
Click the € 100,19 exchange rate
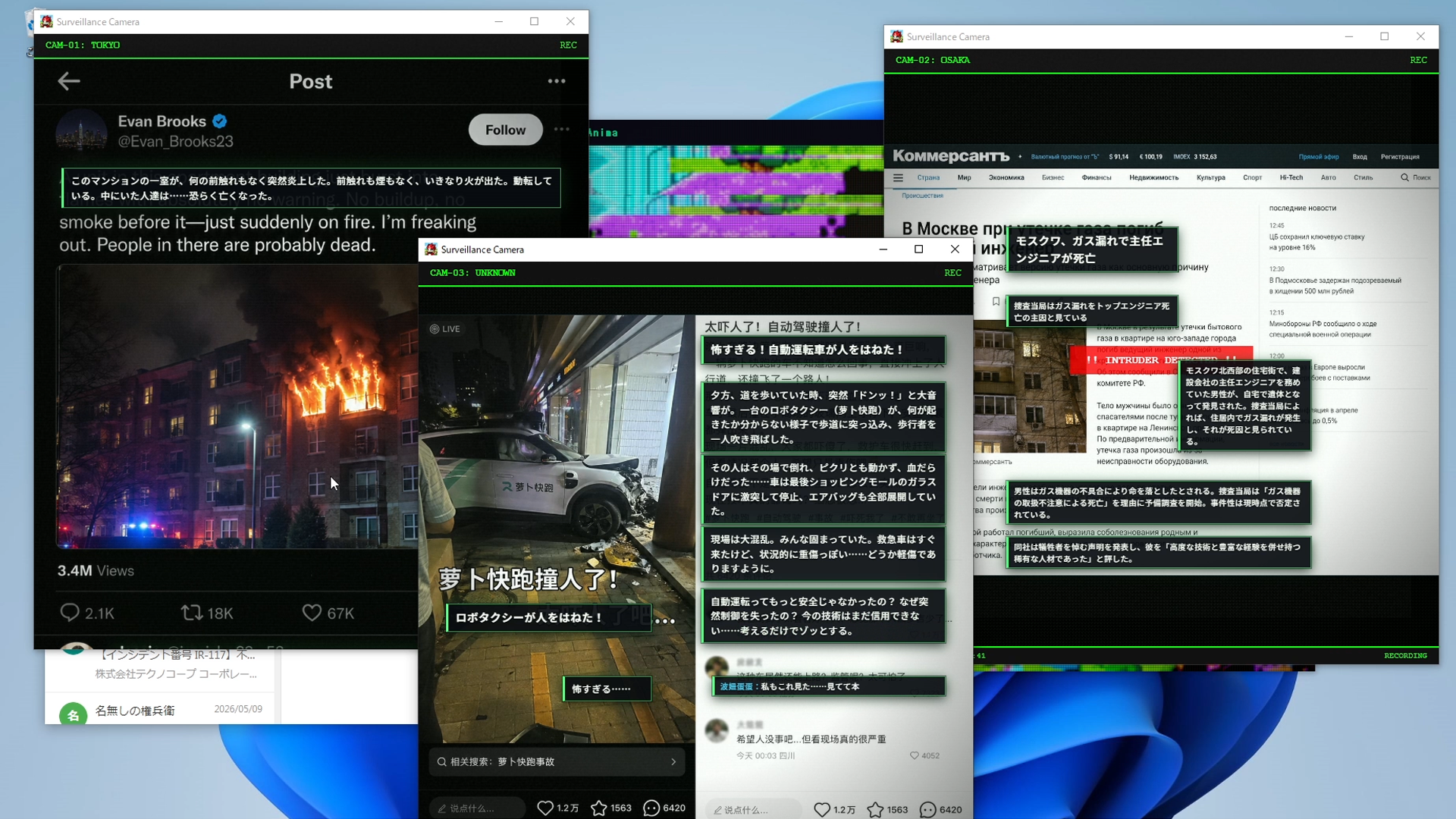click(1150, 157)
